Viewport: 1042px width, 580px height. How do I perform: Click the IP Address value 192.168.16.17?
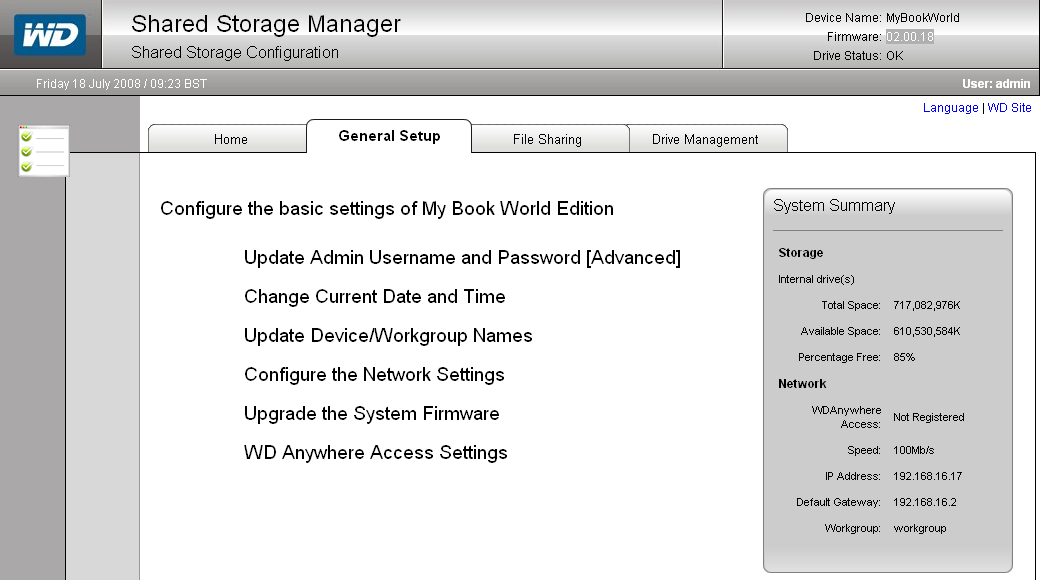(x=928, y=476)
